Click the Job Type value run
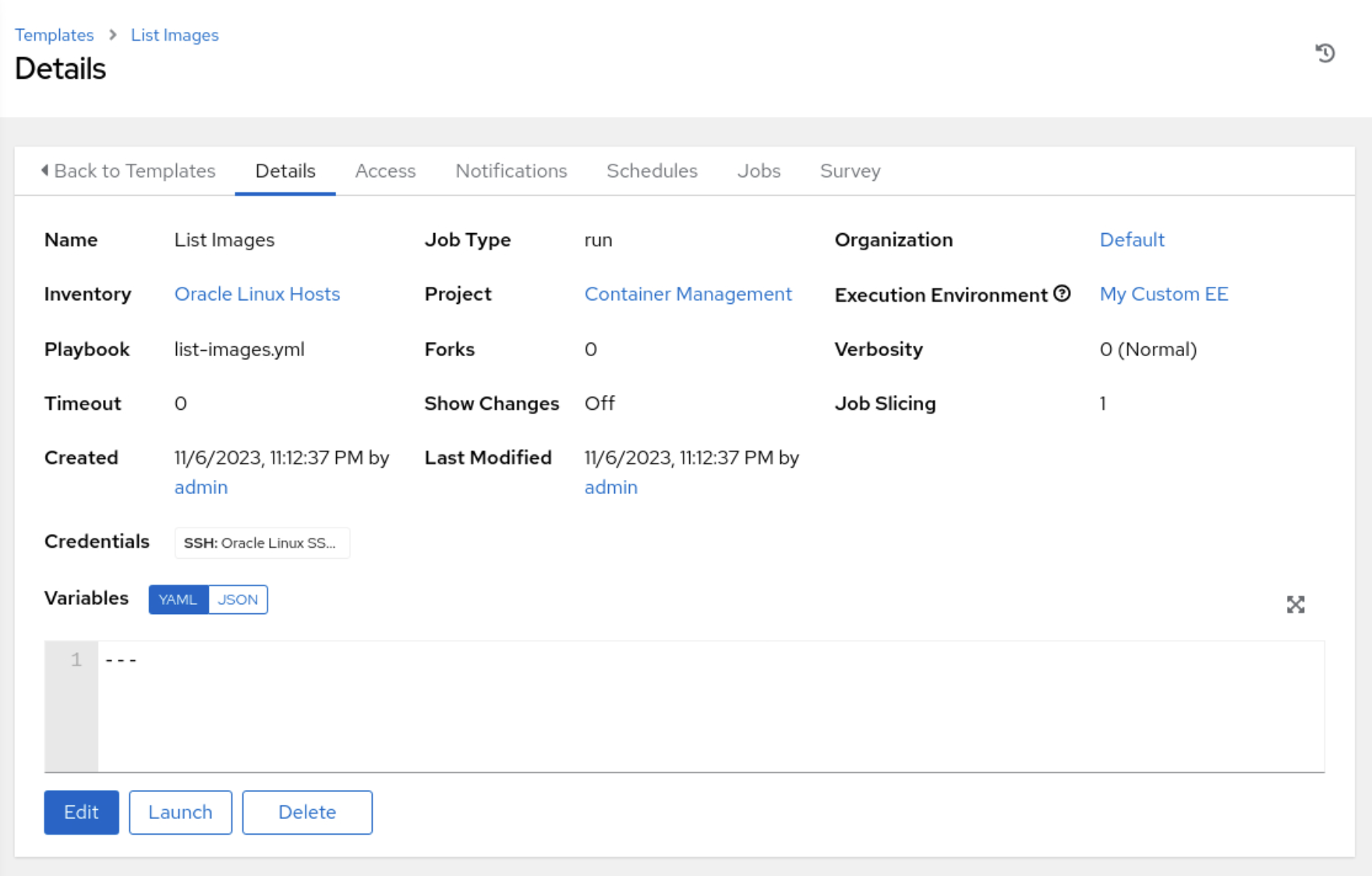 (599, 240)
